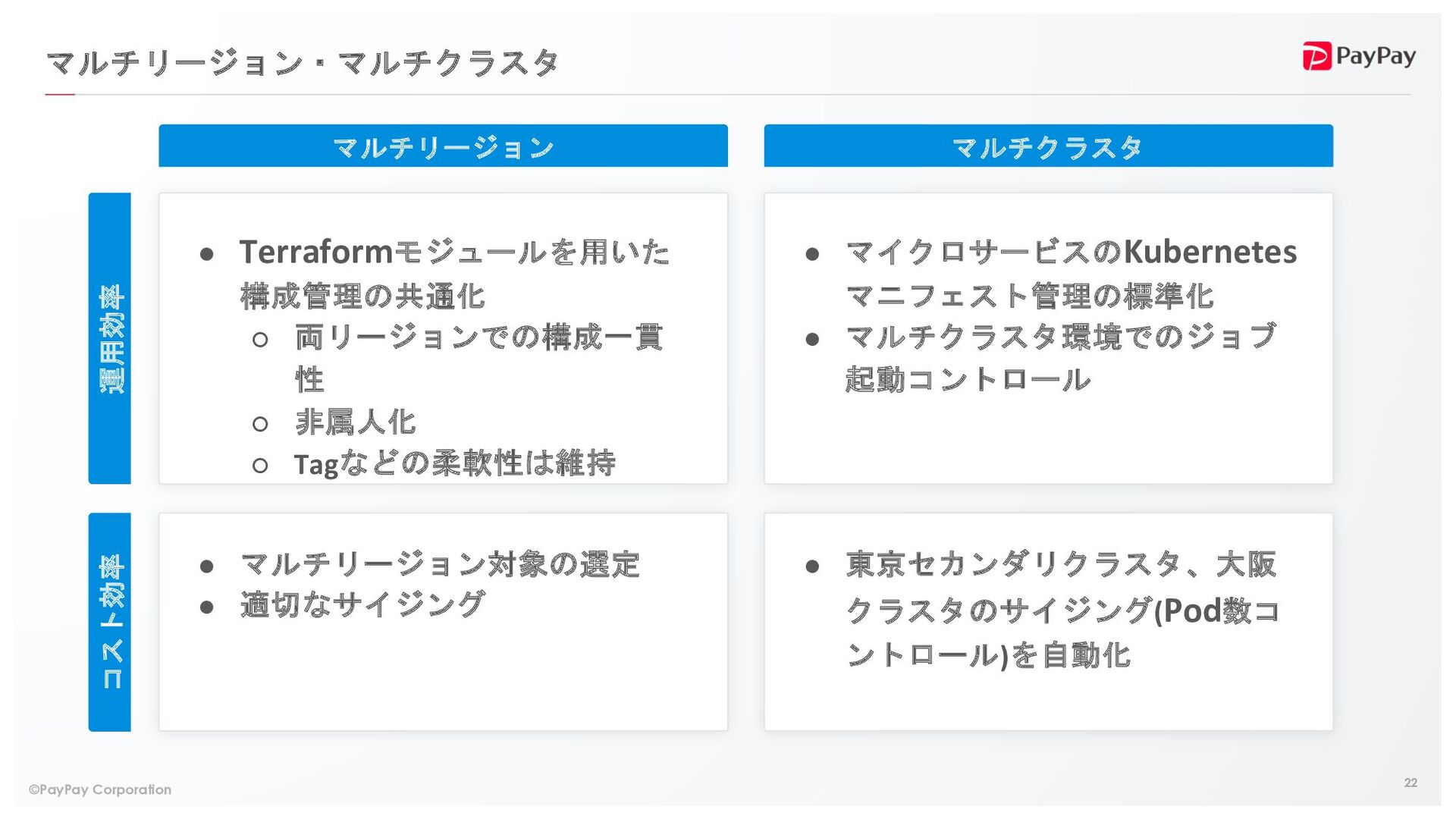Click the マルチリージョン blue header

(x=443, y=146)
